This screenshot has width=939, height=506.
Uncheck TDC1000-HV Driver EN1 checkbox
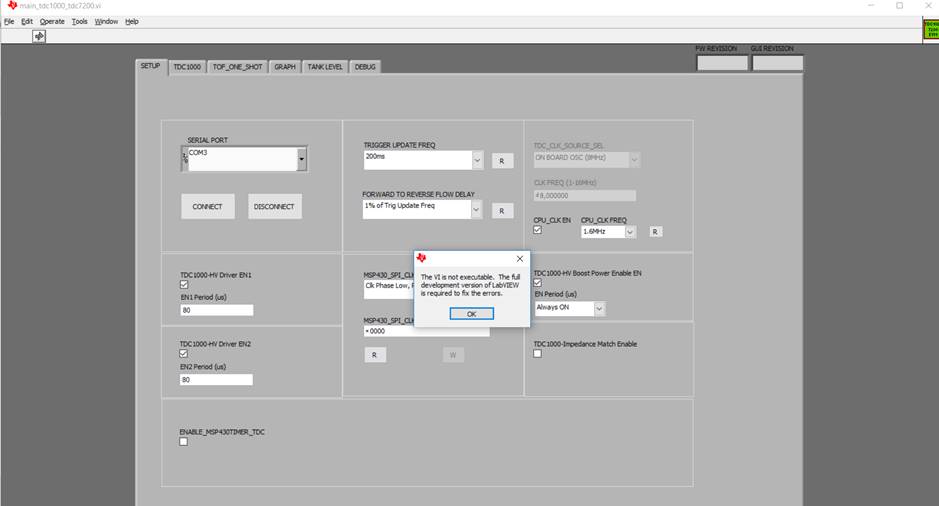tap(184, 284)
